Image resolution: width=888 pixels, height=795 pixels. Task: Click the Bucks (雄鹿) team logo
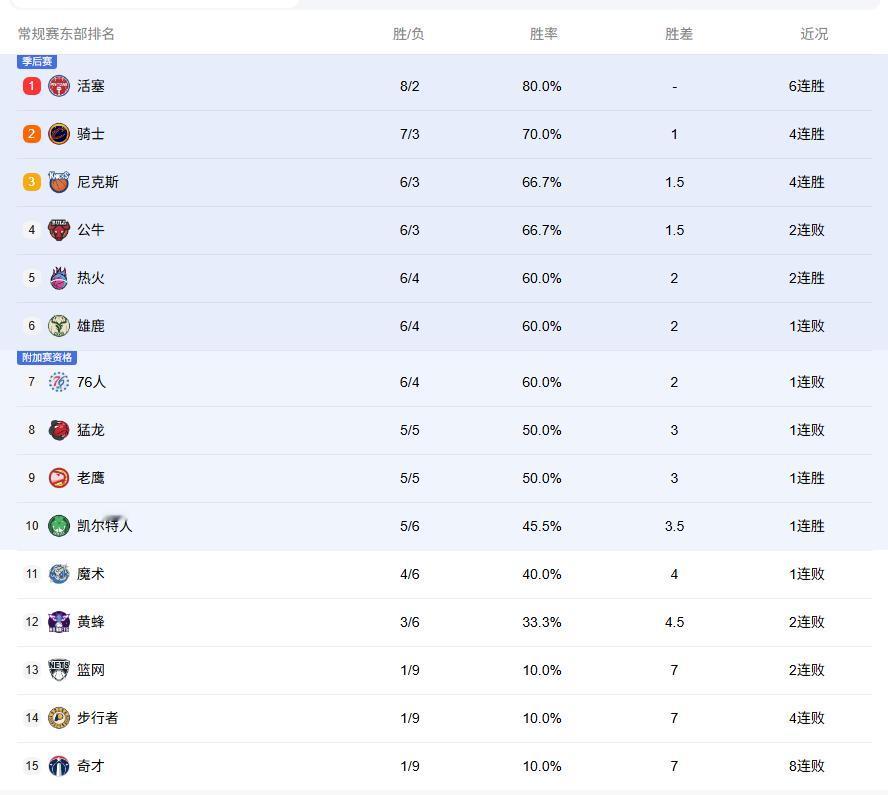[x=59, y=326]
